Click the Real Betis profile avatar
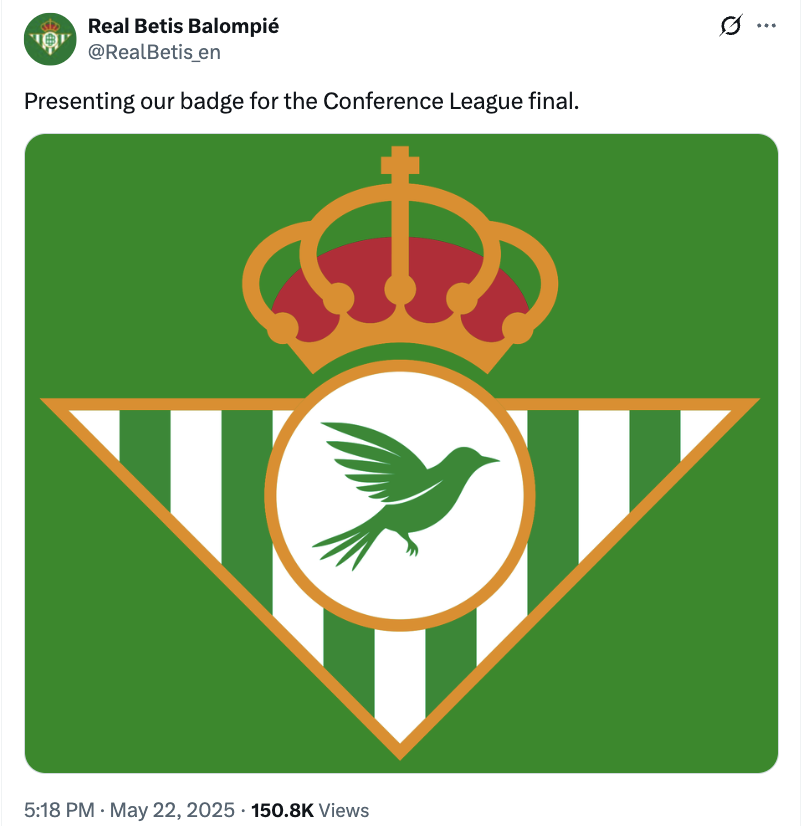The image size is (802, 826). (x=51, y=39)
